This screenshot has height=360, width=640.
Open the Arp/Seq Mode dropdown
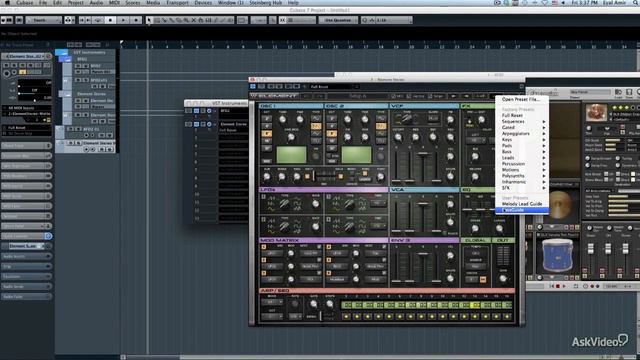coord(272,302)
